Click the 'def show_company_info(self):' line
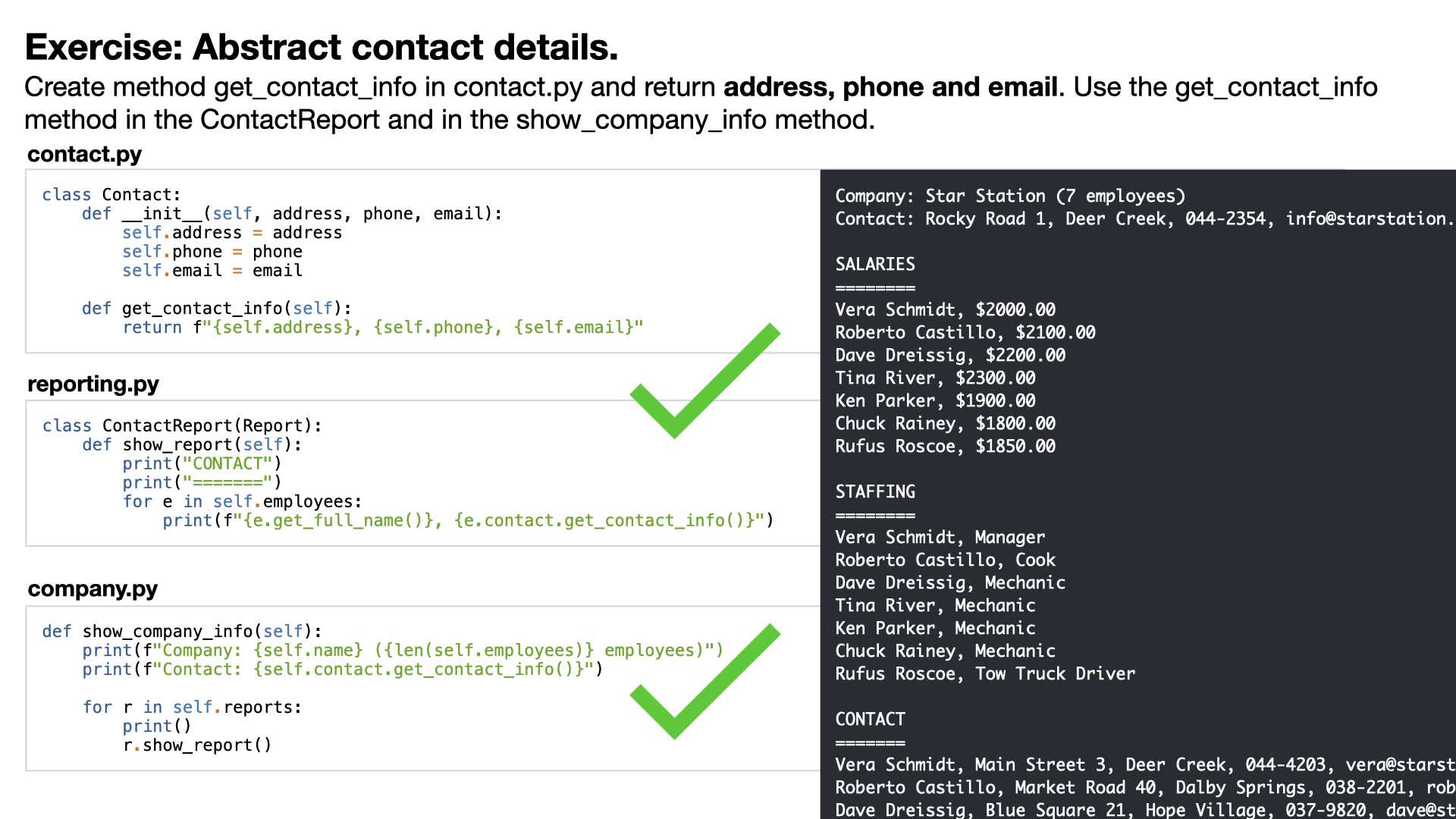Image resolution: width=1456 pixels, height=819 pixels. click(182, 631)
